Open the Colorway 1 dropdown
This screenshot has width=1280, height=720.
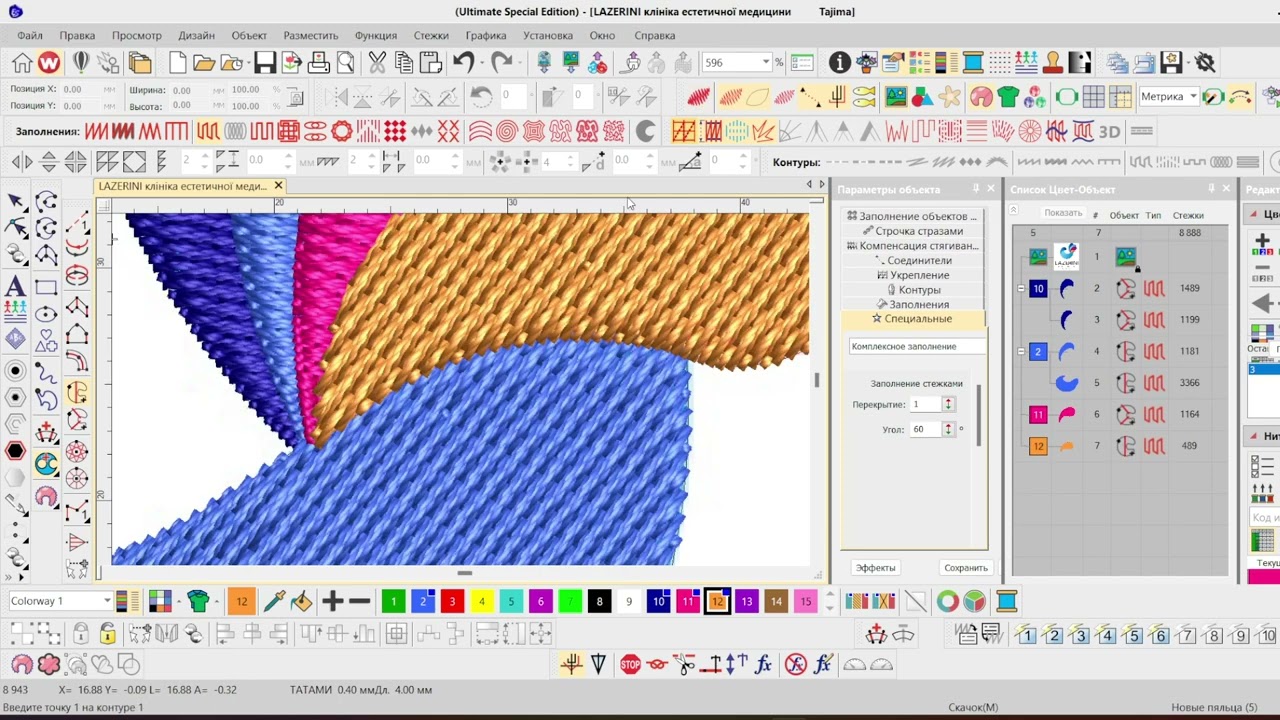click(x=107, y=601)
